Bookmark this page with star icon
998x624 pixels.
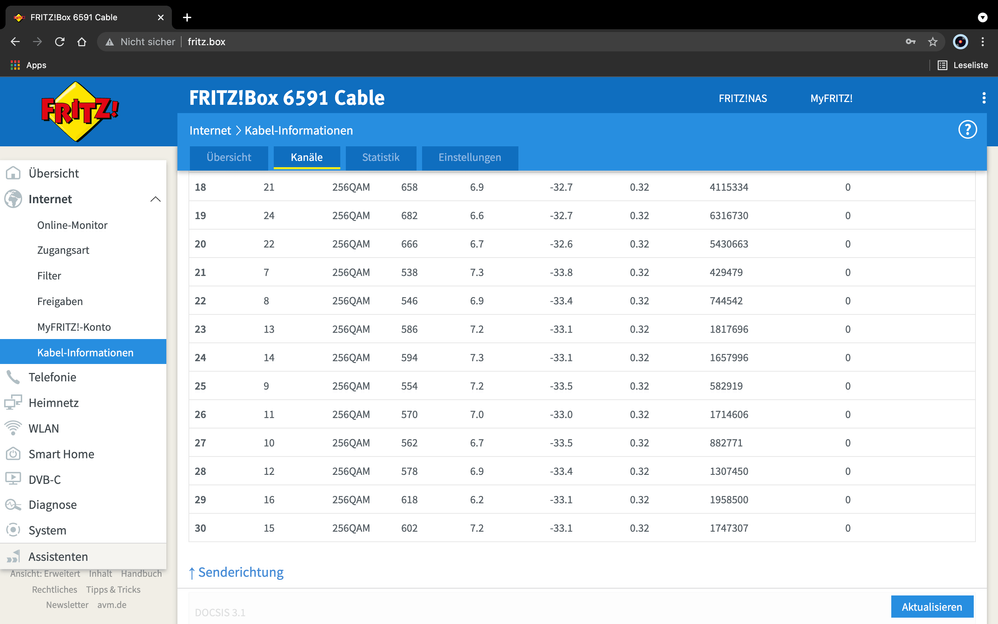(x=933, y=41)
